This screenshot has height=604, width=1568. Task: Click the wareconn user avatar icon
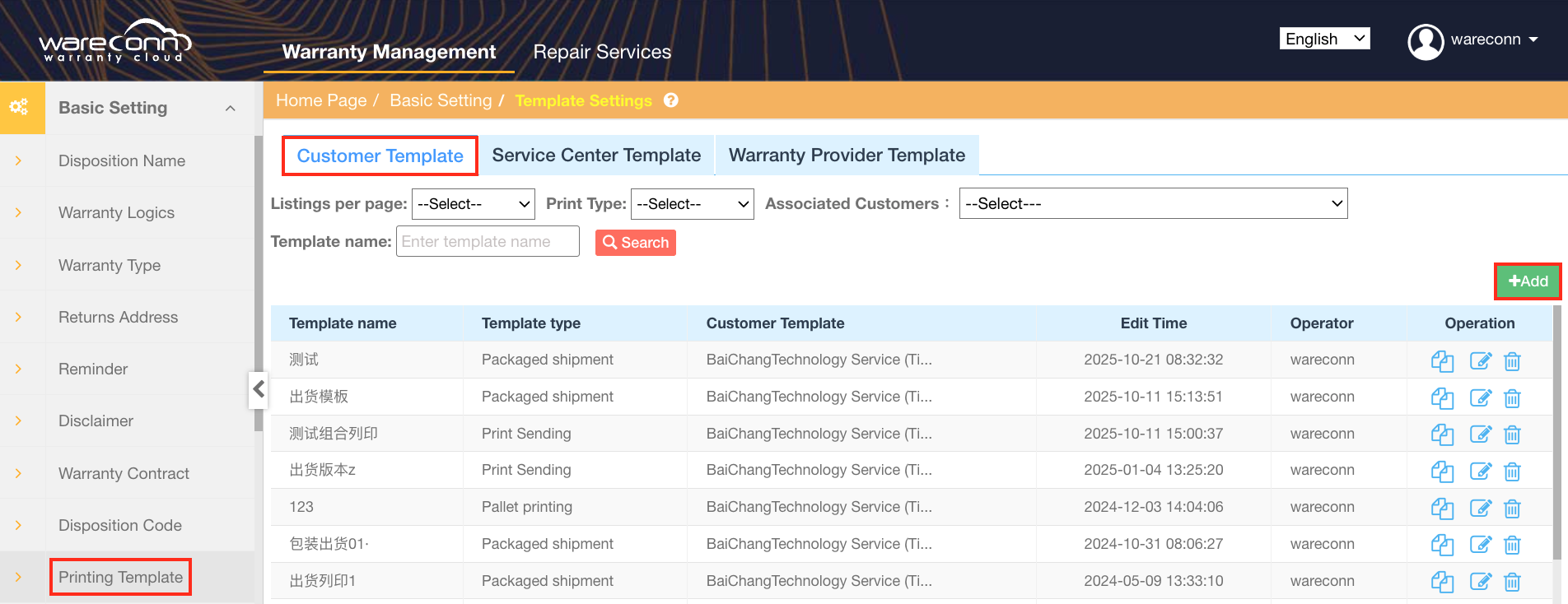(1426, 41)
